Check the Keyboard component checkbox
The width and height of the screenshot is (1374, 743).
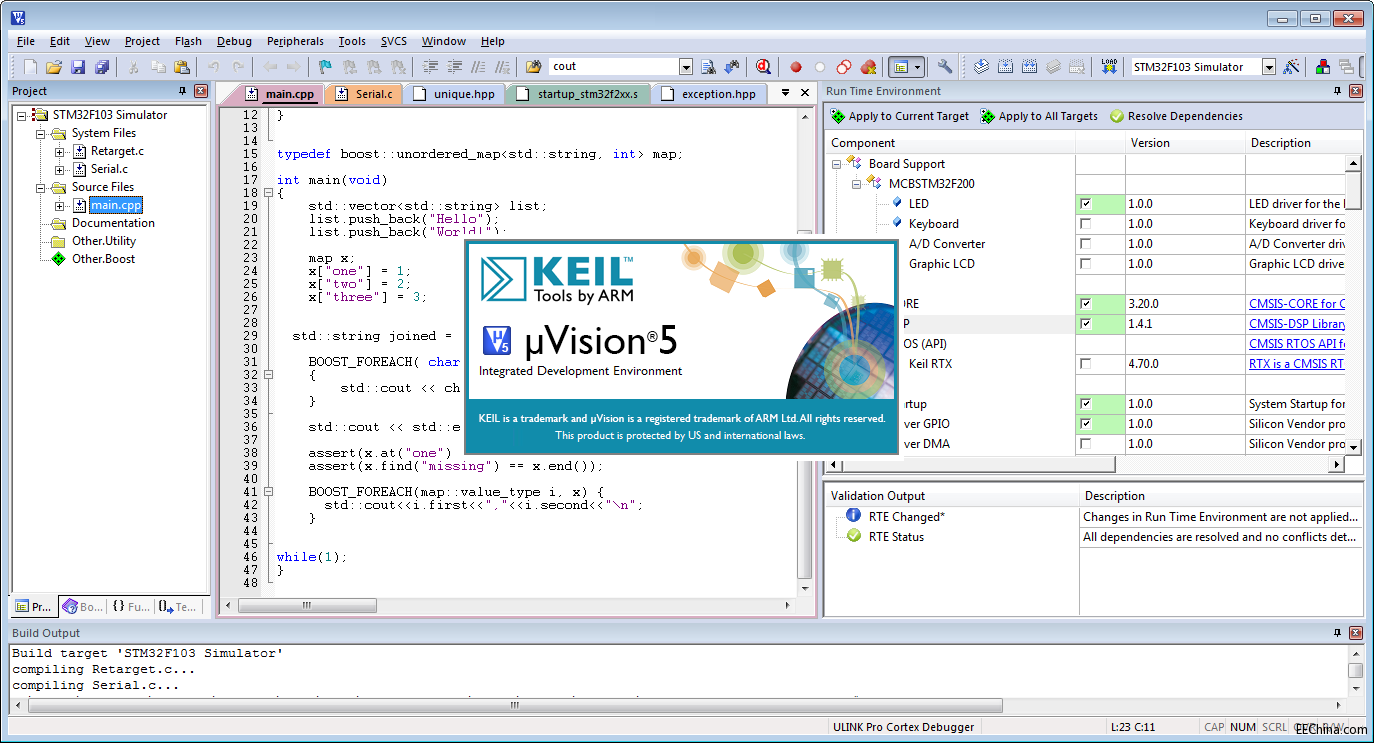[x=1085, y=224]
